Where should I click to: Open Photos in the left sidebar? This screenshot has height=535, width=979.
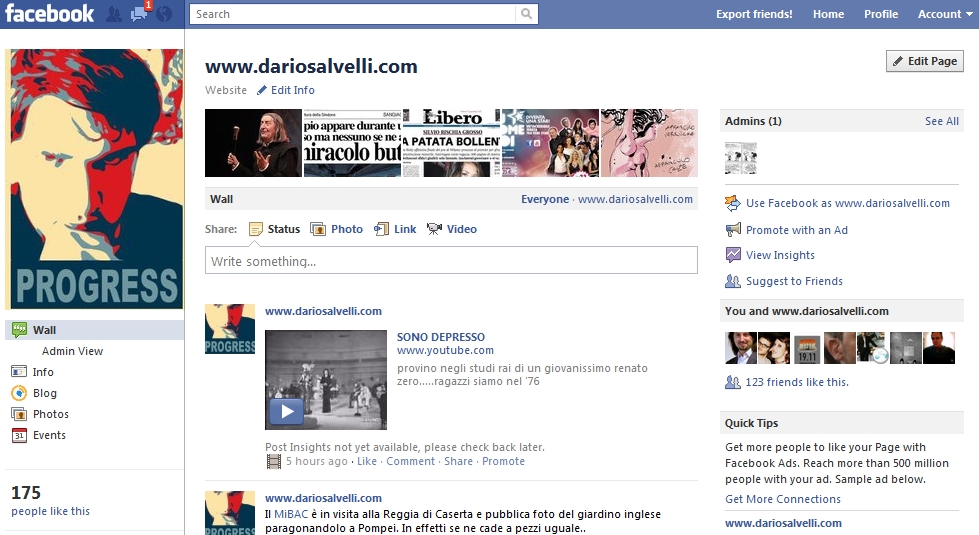[x=50, y=414]
